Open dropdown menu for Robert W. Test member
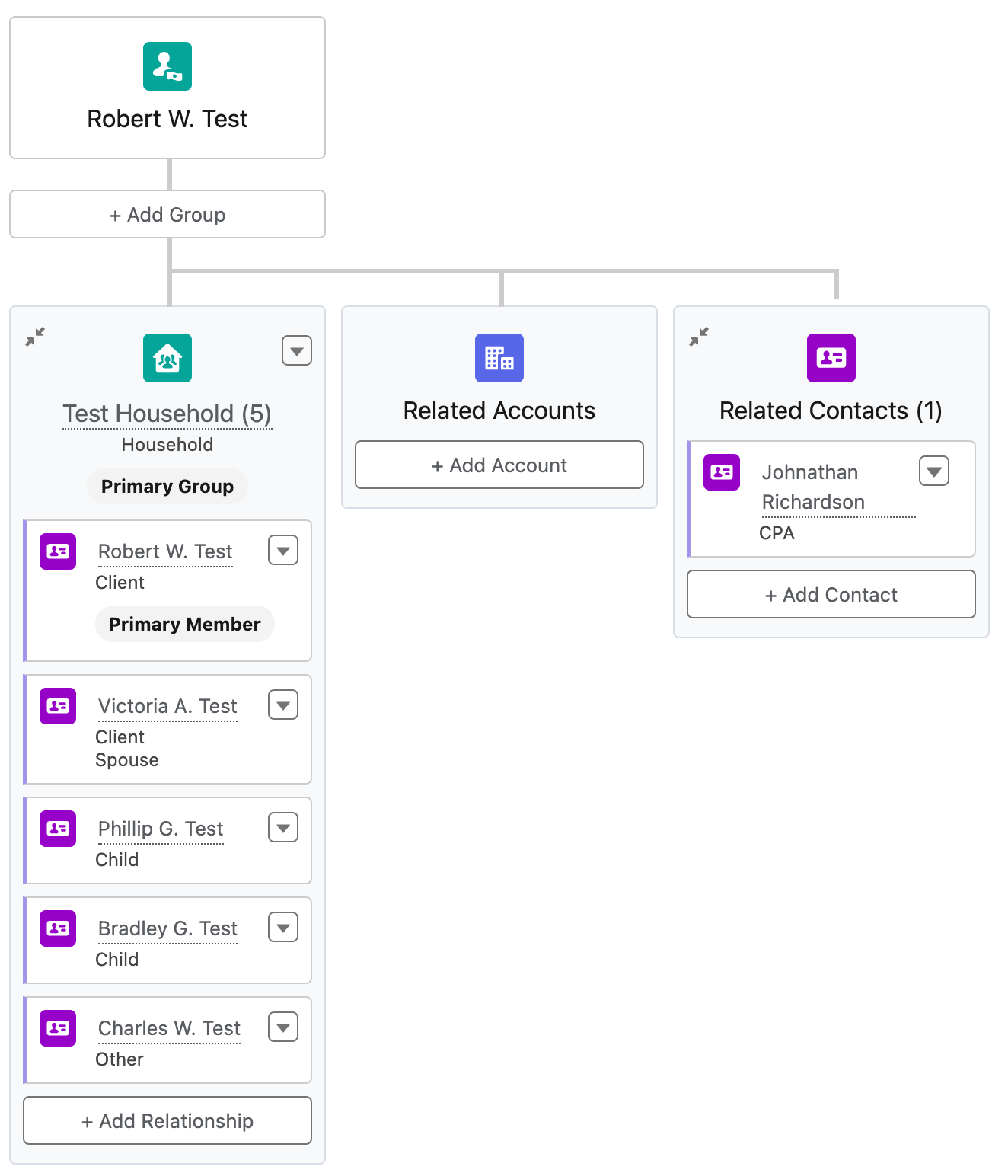 283,551
